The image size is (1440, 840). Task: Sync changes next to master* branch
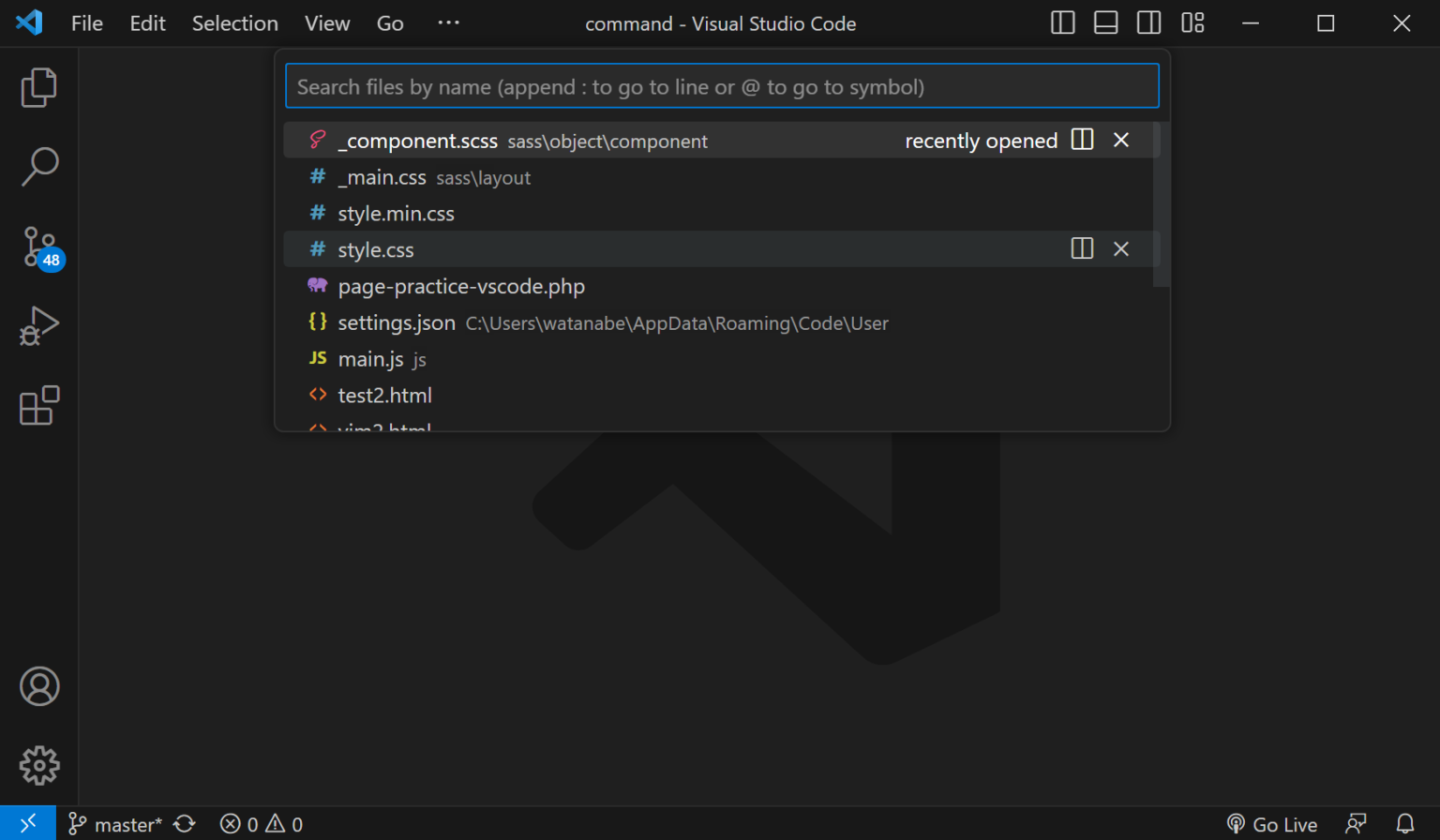pos(185,823)
